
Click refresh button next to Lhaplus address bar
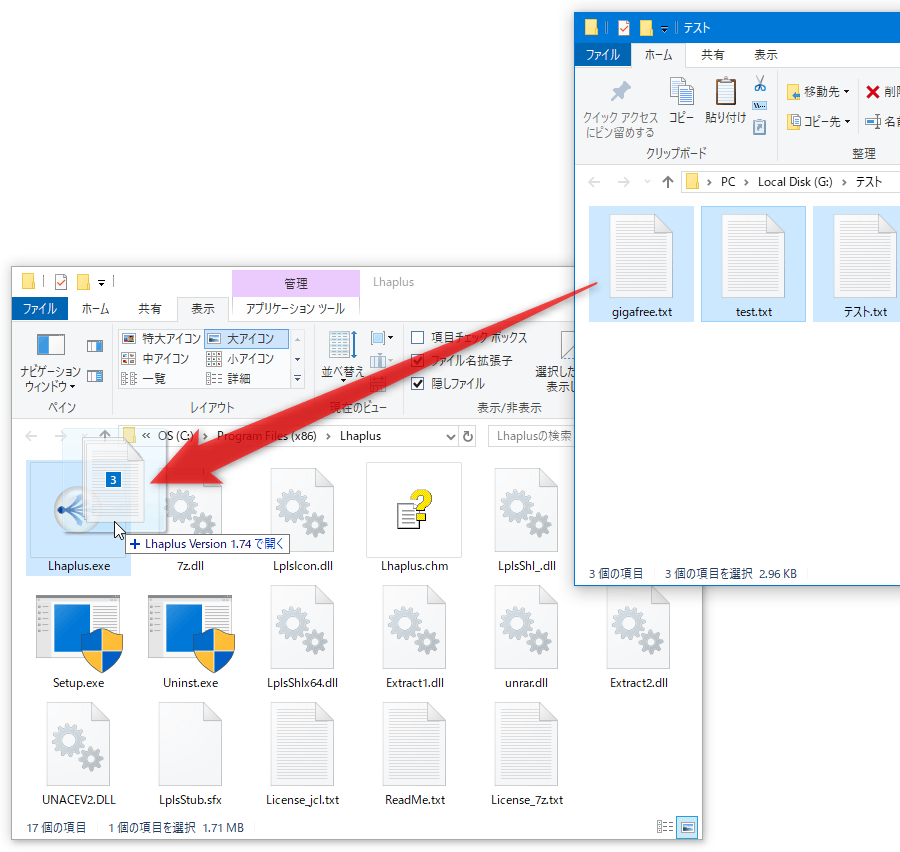468,436
